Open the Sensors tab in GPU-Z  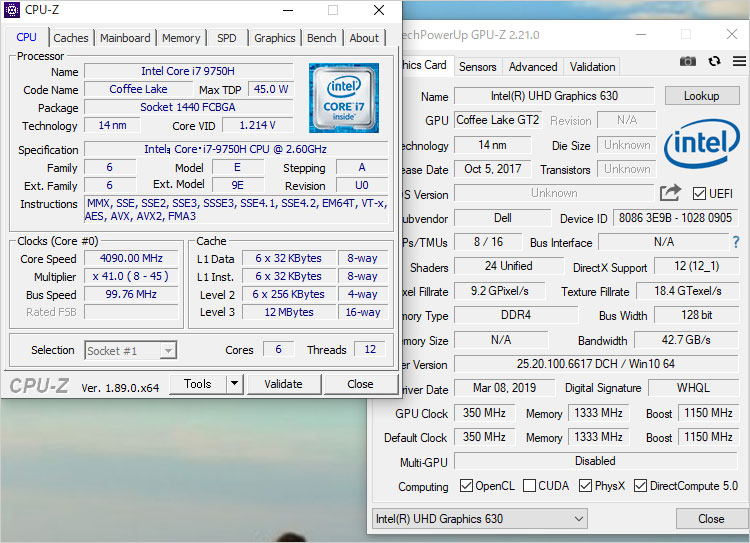click(x=477, y=67)
